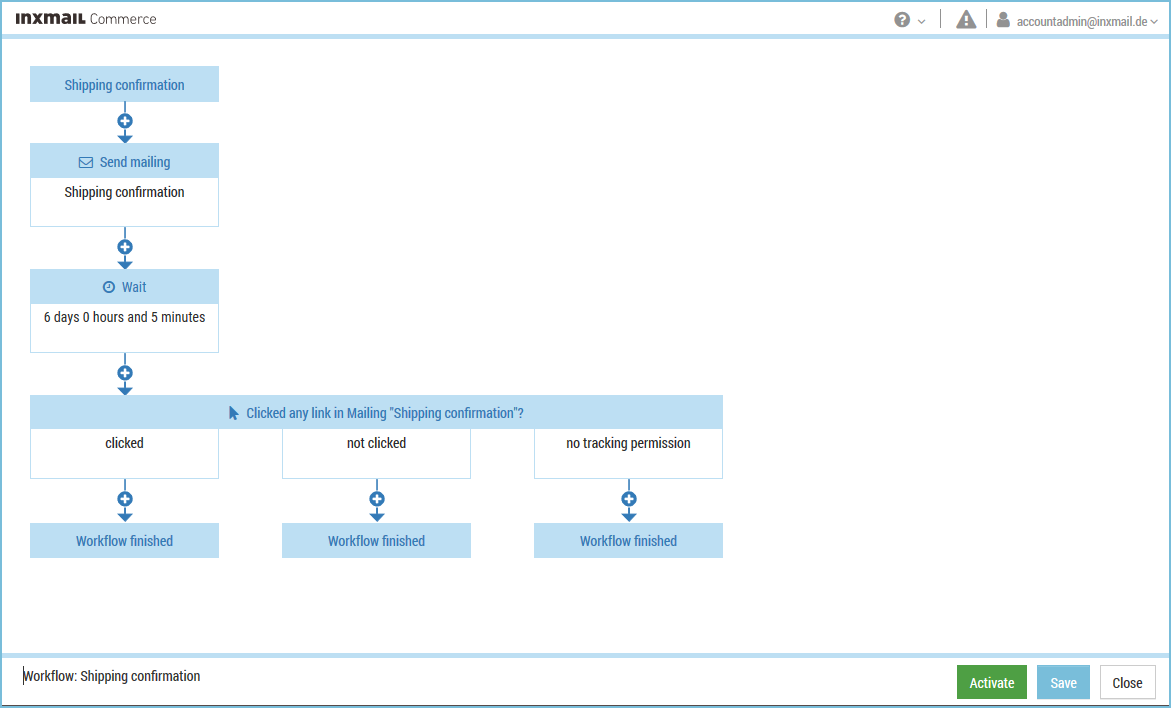
Task: Add a step under the not clicked branch
Action: pos(377,499)
